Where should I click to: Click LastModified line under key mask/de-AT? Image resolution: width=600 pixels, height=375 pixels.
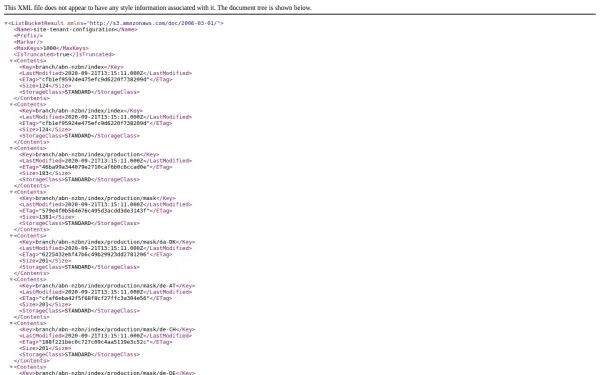click(x=106, y=292)
